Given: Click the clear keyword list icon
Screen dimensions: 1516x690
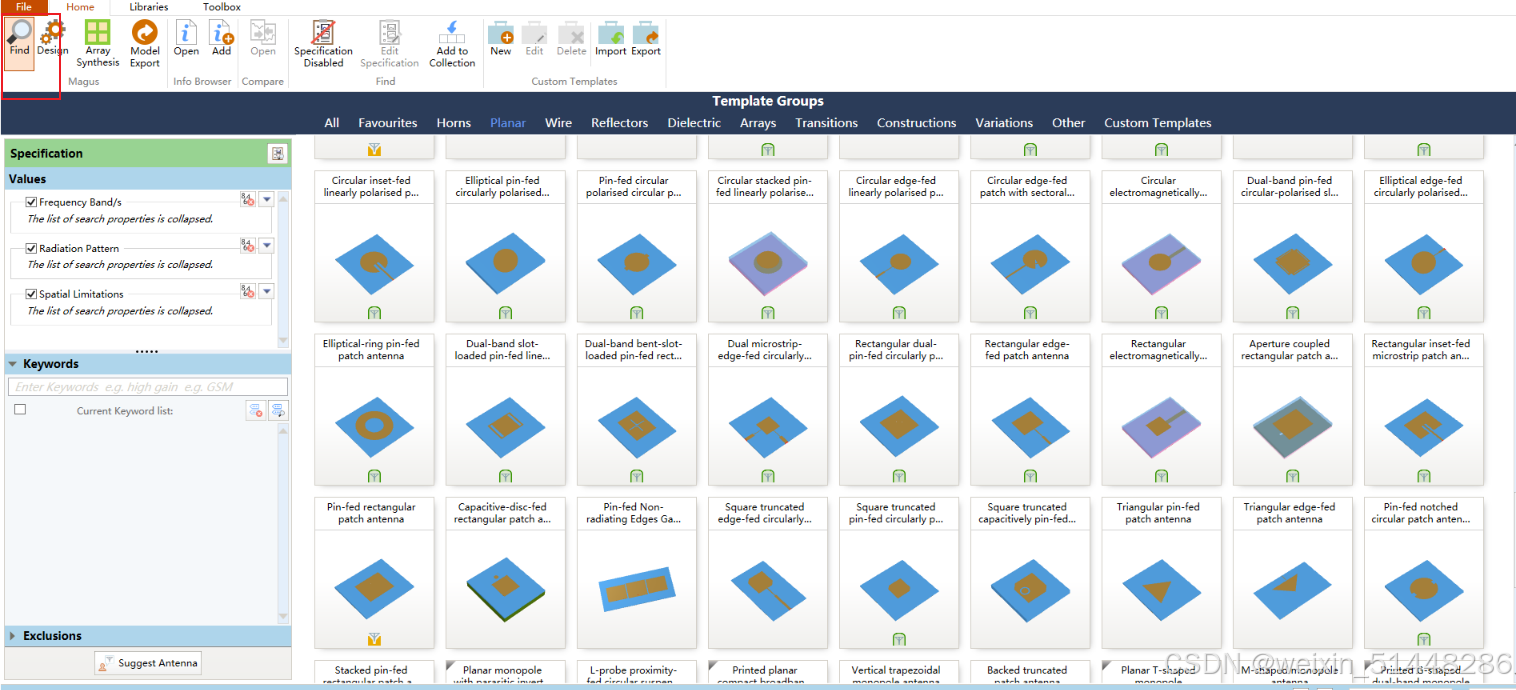Looking at the screenshot, I should coord(256,411).
